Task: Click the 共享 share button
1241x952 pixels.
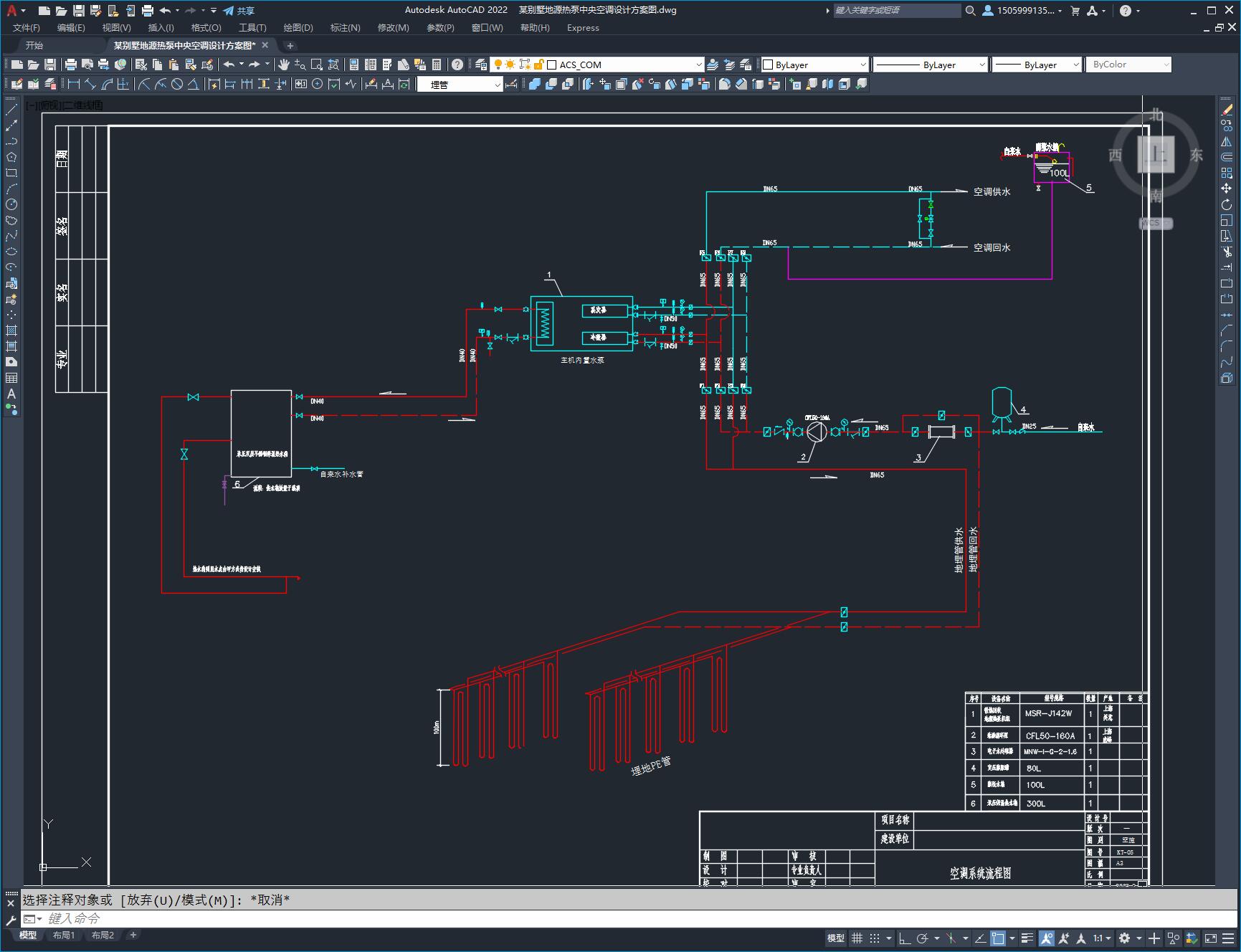Action: tap(239, 11)
